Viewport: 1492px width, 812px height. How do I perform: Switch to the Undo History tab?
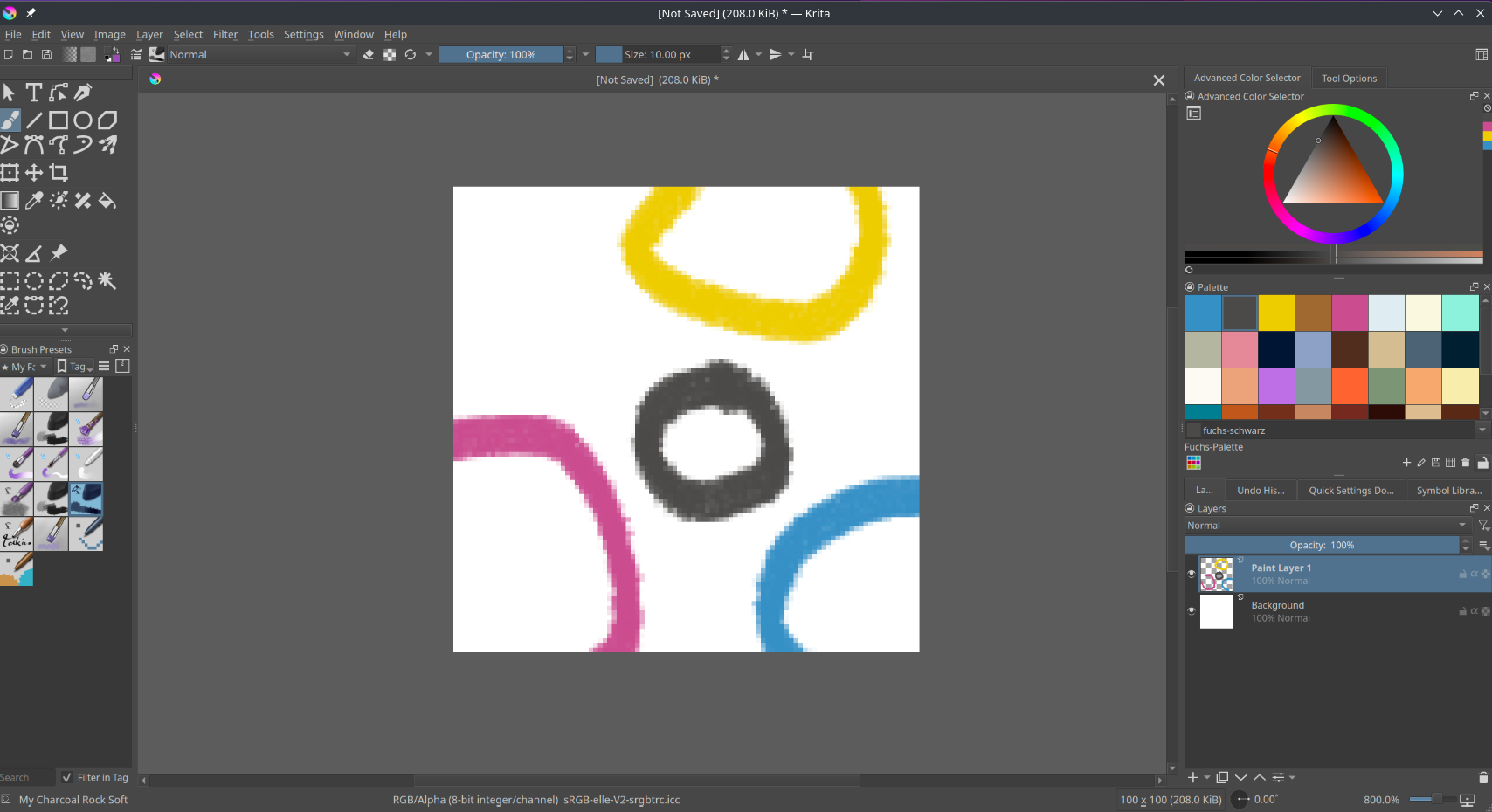click(x=1261, y=491)
